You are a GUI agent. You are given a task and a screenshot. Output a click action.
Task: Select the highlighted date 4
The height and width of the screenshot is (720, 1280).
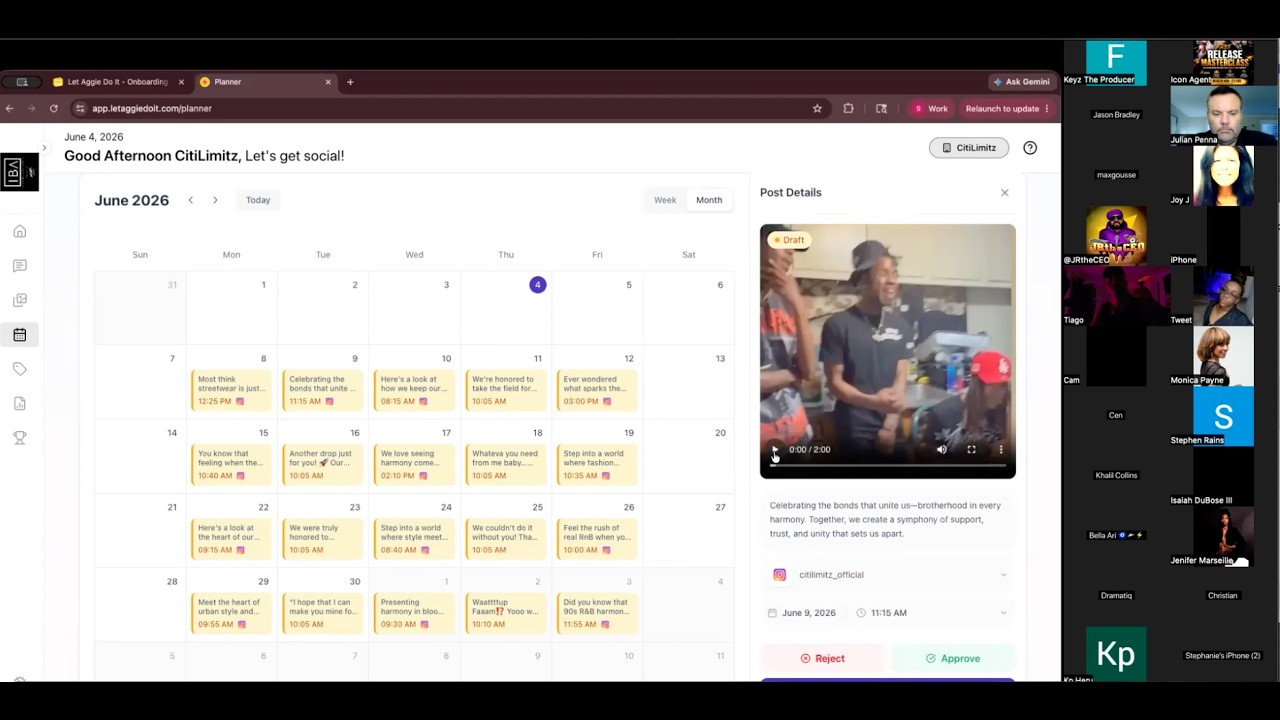[537, 285]
